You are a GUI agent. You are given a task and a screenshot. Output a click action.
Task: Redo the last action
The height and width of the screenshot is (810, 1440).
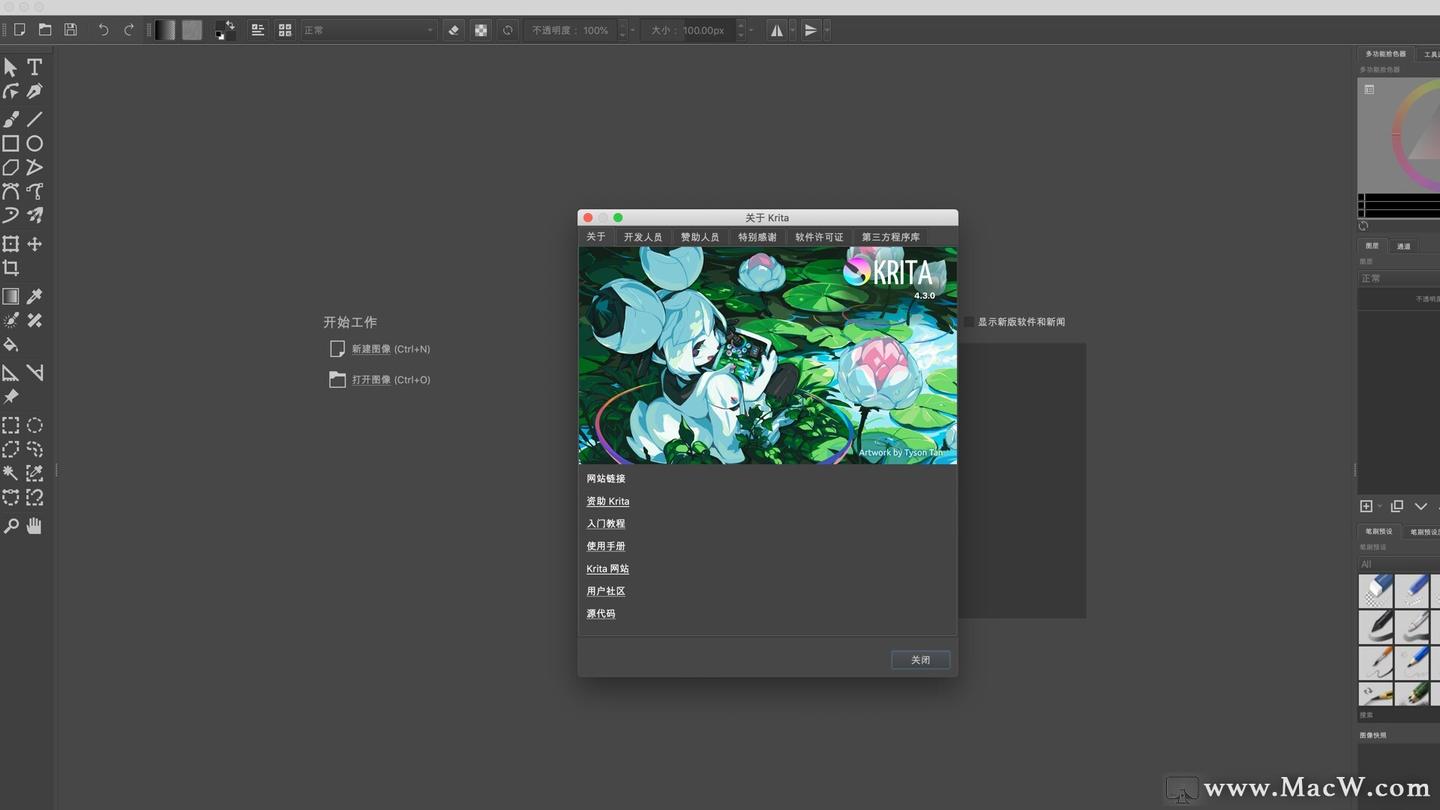(129, 30)
